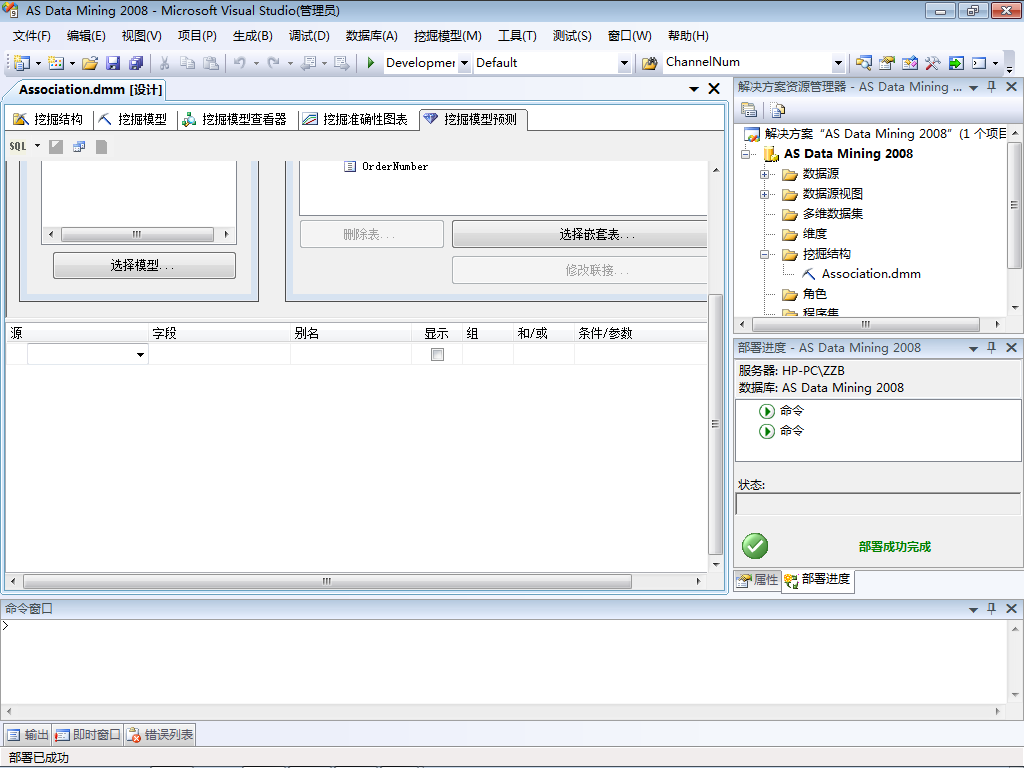The image size is (1024, 768).
Task: Click the Save All toolbar icon
Action: click(136, 63)
